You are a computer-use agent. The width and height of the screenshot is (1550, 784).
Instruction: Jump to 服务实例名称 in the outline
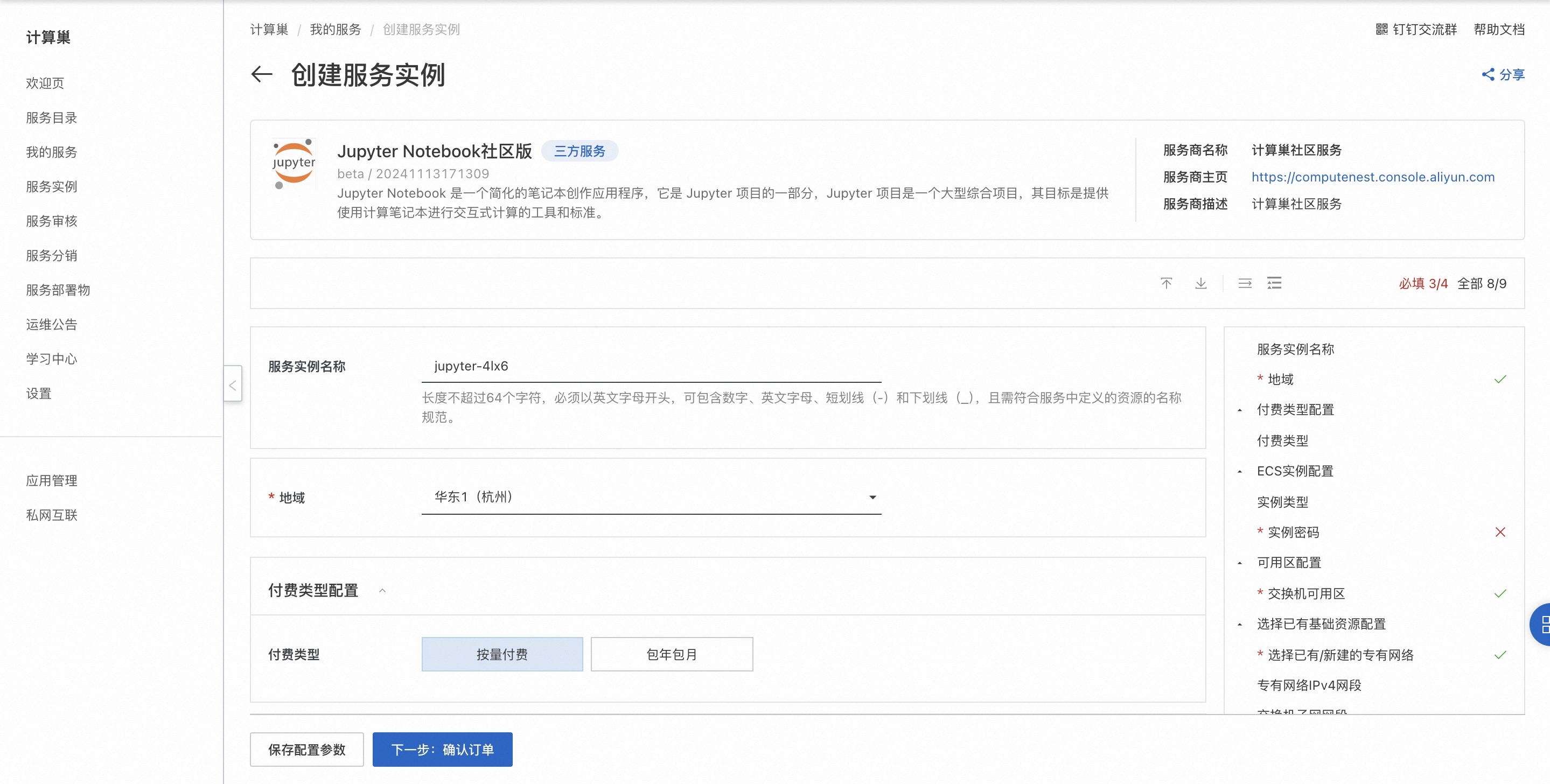[x=1295, y=349]
